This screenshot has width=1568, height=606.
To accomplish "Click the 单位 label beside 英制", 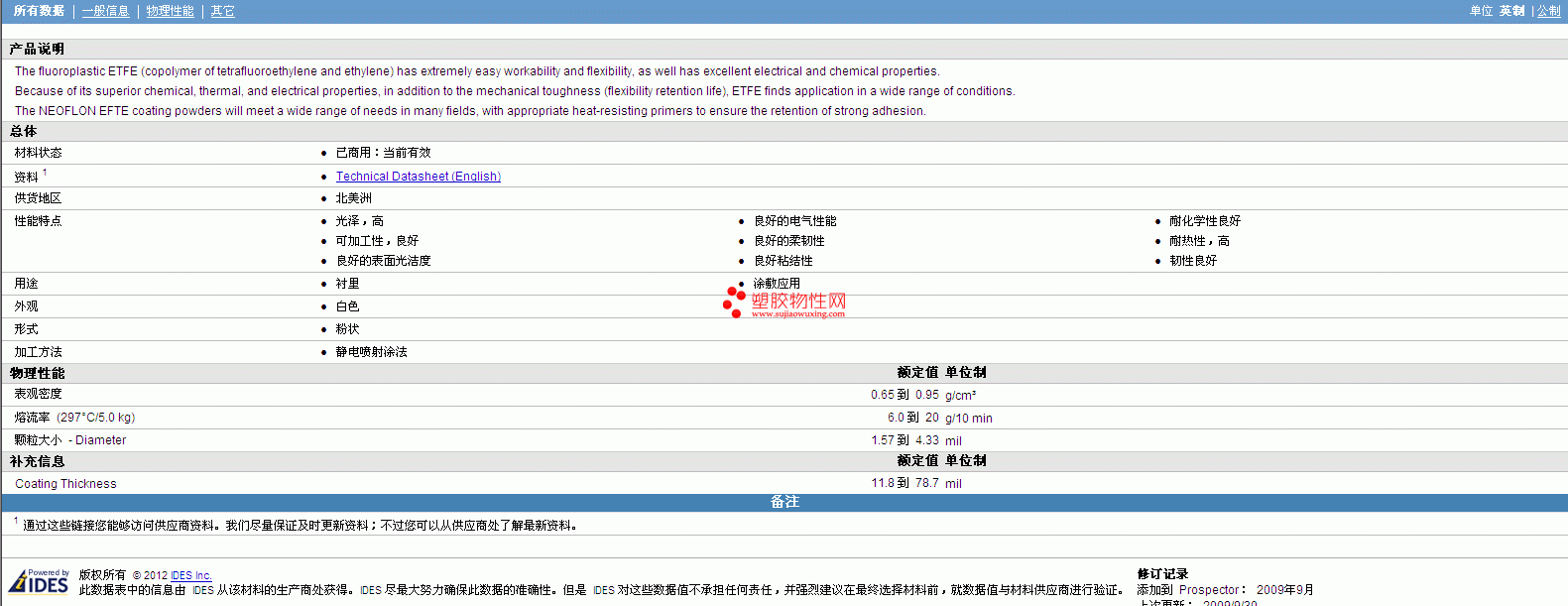I will pos(1481,11).
